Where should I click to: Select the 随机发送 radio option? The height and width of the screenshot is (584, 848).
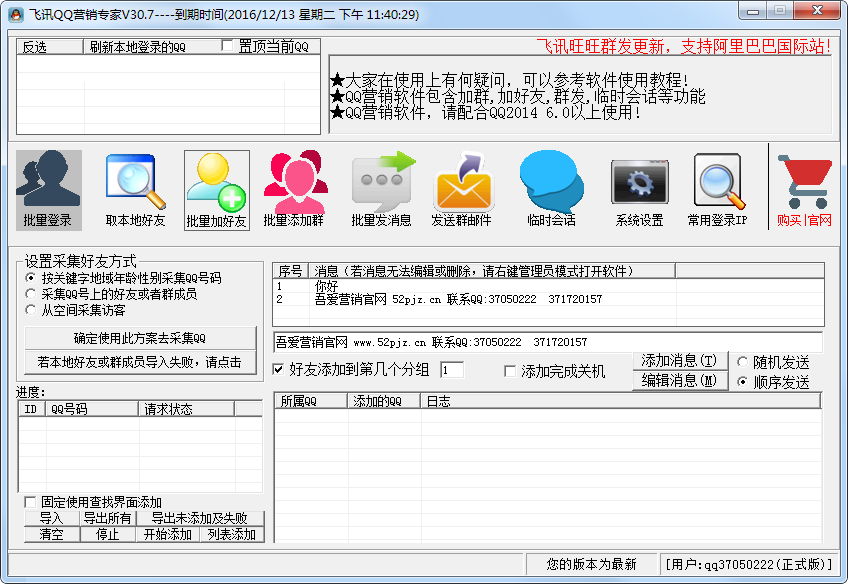pos(742,362)
